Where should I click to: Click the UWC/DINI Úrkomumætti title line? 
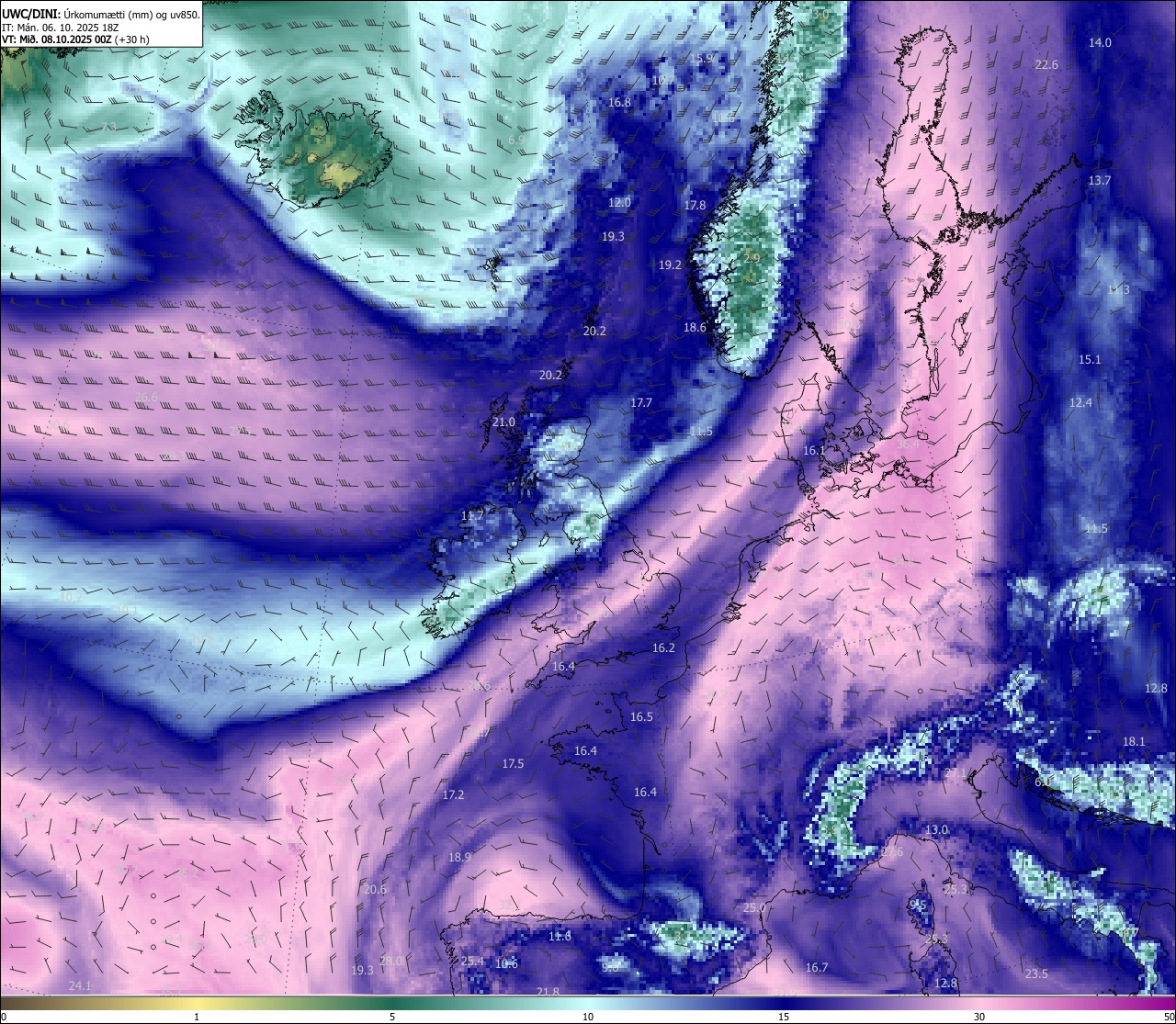(x=101, y=15)
